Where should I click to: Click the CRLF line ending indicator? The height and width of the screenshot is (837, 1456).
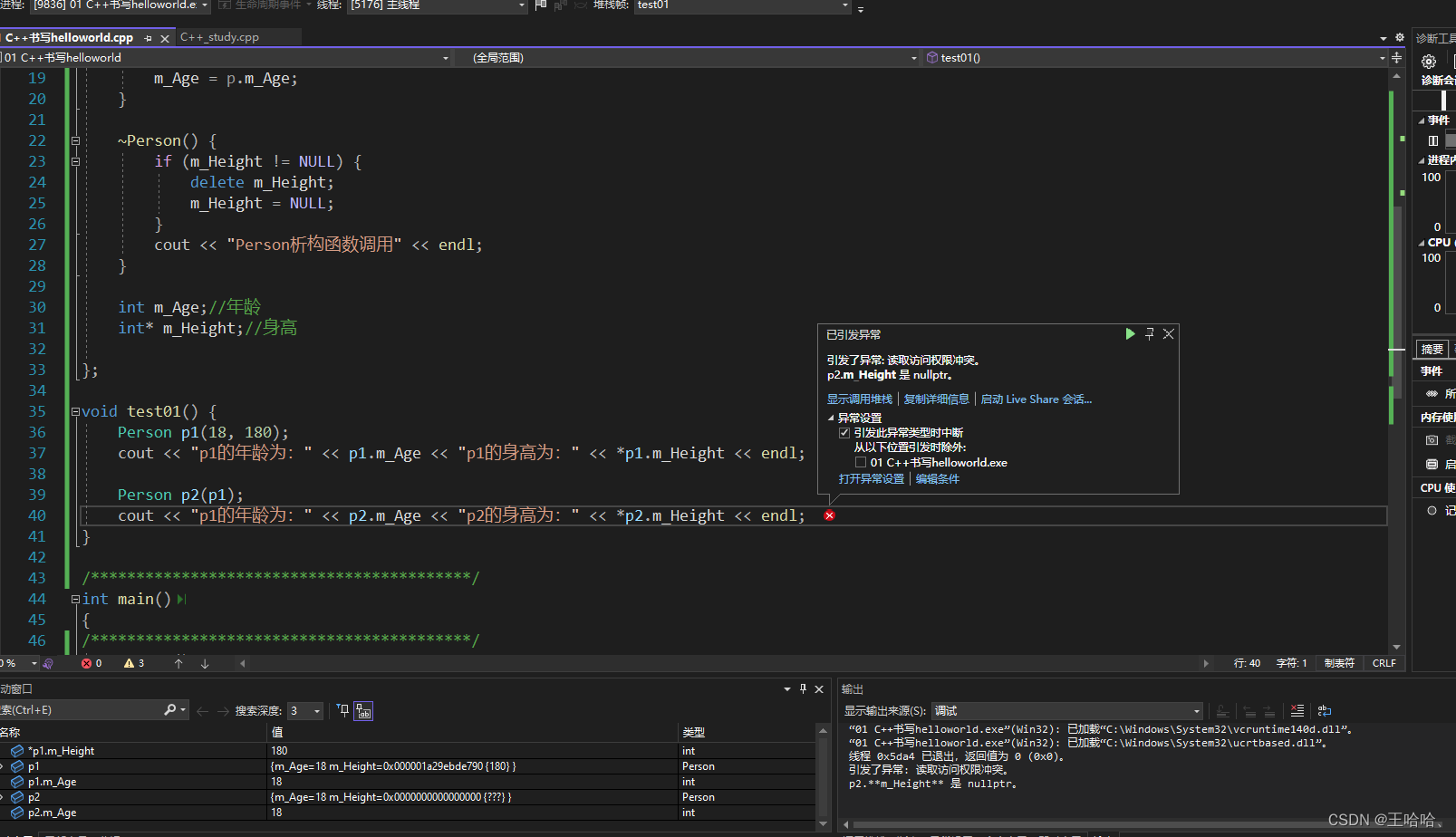pyautogui.click(x=1384, y=663)
